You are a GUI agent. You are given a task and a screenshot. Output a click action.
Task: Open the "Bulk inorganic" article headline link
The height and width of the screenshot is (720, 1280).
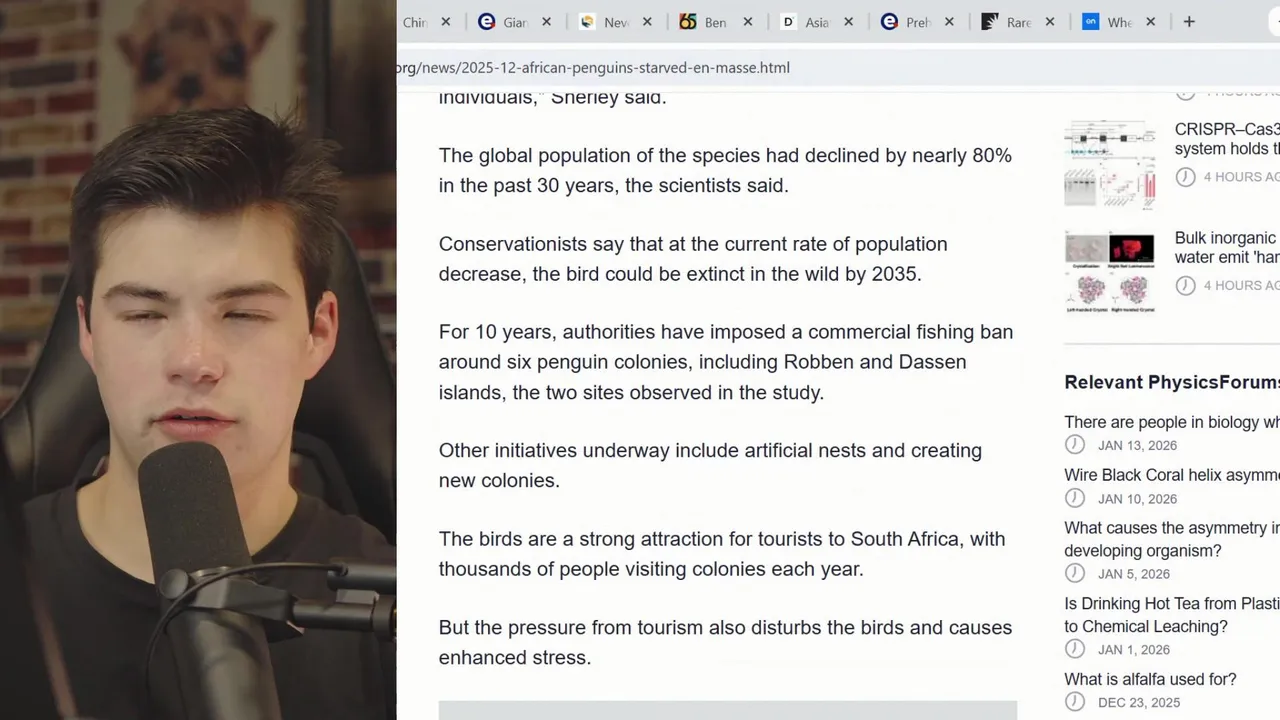(x=1226, y=248)
